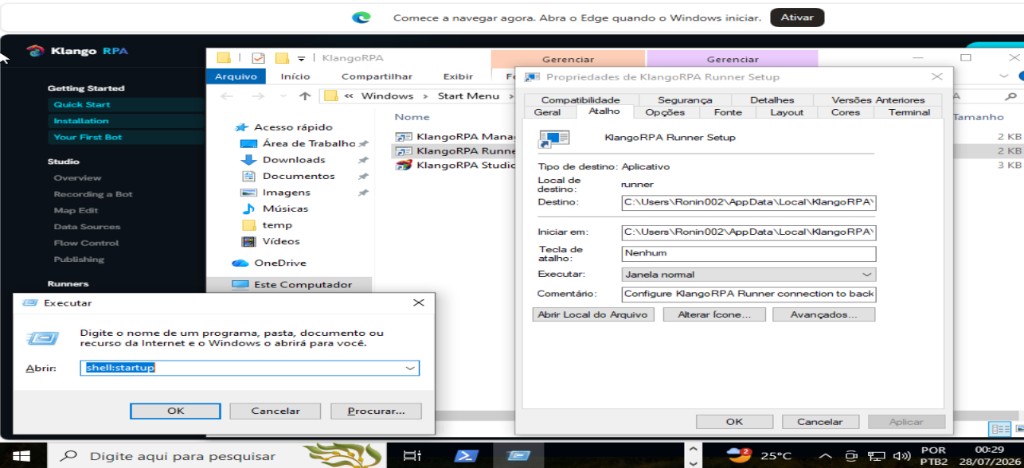Open the Compartilhar ribbon tab
This screenshot has width=1024, height=468.
376,76
